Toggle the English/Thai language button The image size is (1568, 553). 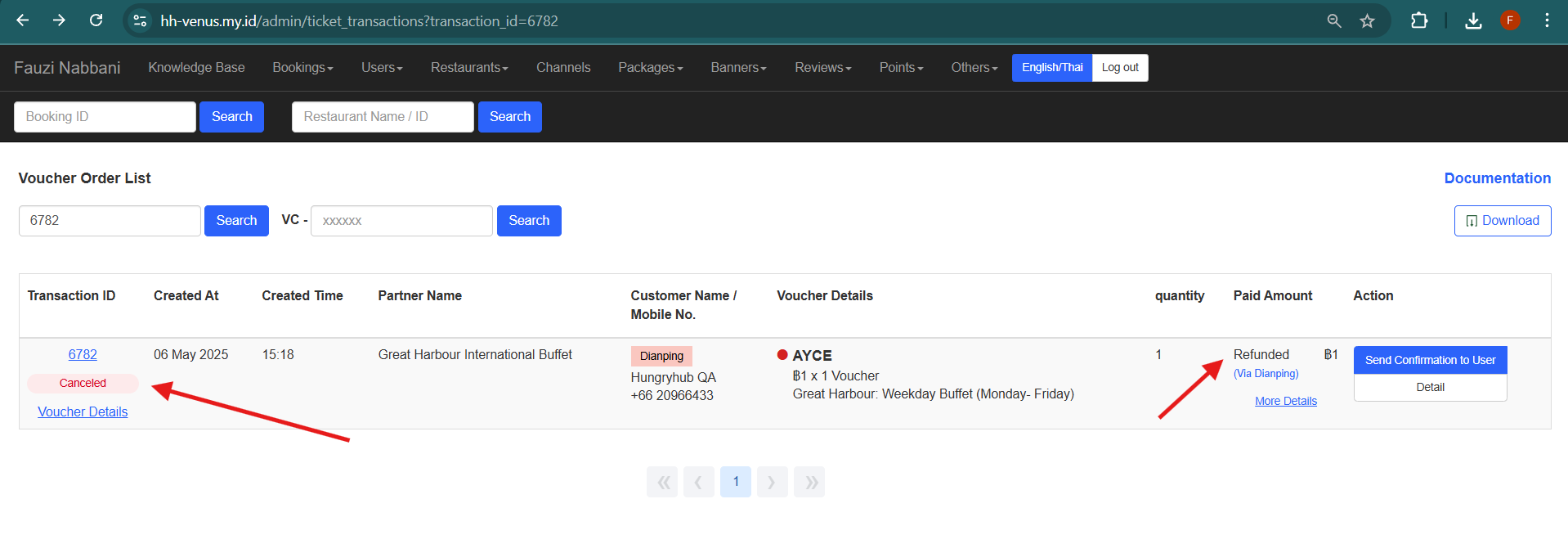pos(1051,68)
